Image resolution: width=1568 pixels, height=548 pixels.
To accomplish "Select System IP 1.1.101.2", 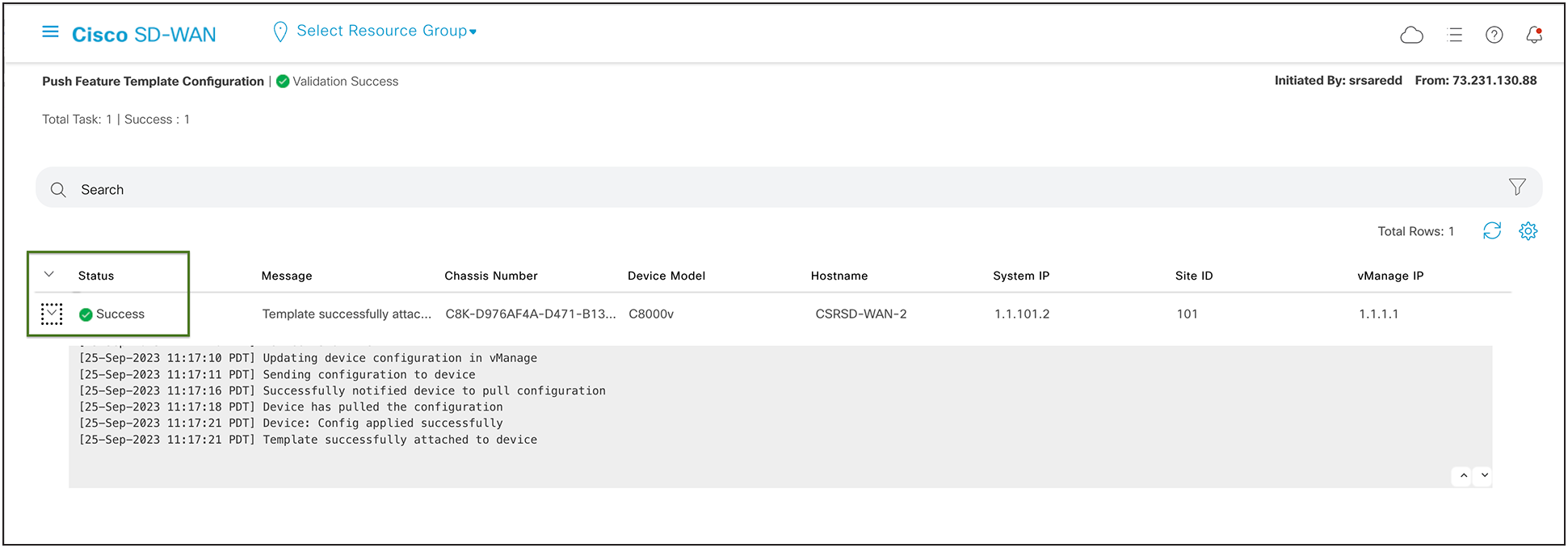I will [x=1022, y=314].
